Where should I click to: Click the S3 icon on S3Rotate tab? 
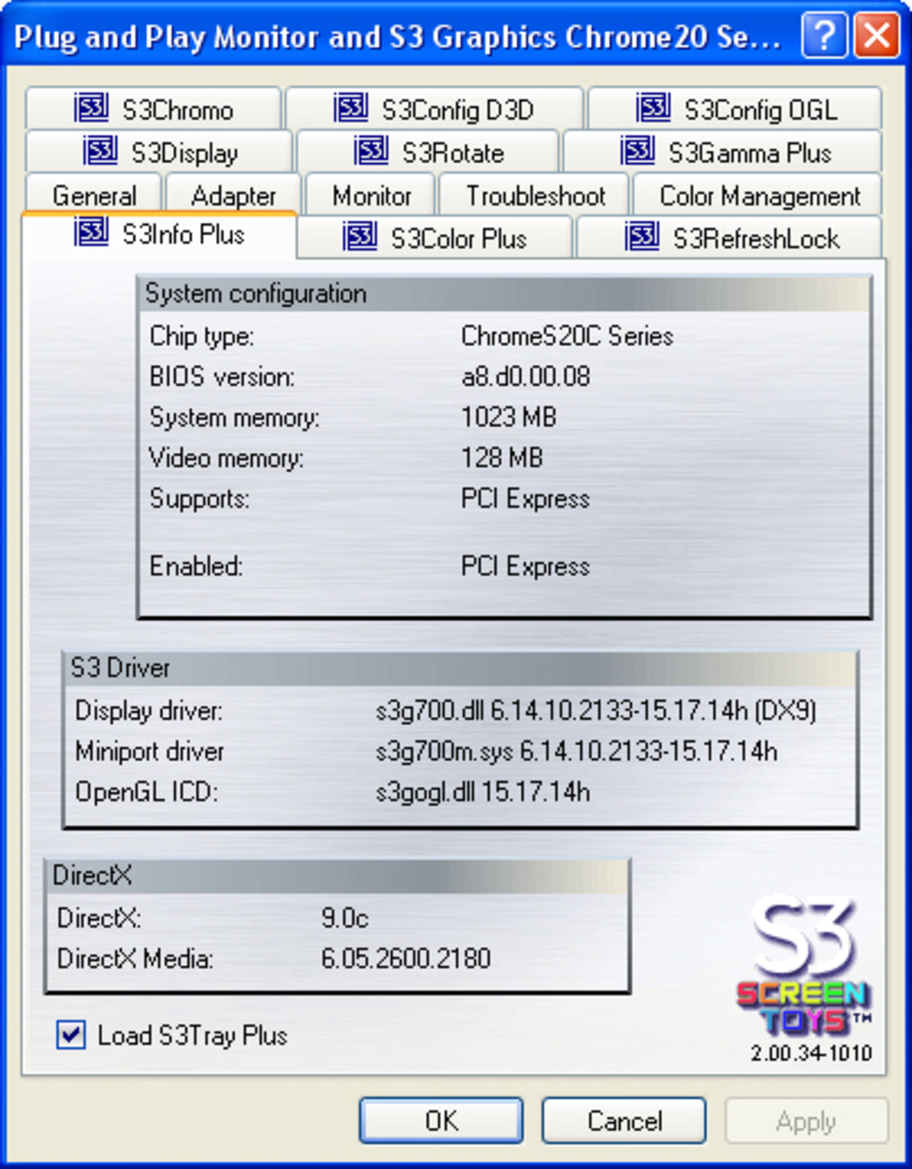point(371,151)
